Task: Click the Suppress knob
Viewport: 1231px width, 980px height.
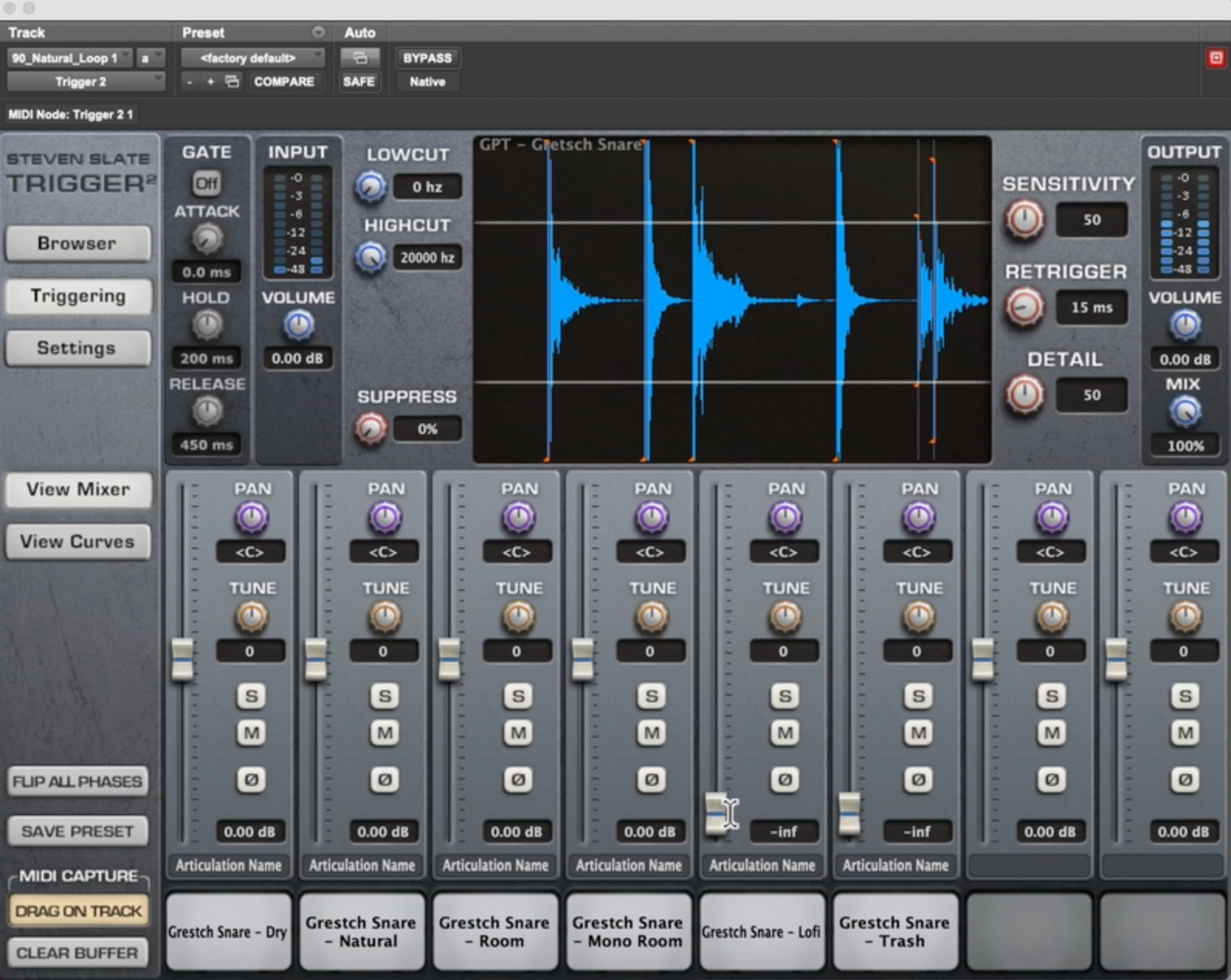Action: [371, 428]
